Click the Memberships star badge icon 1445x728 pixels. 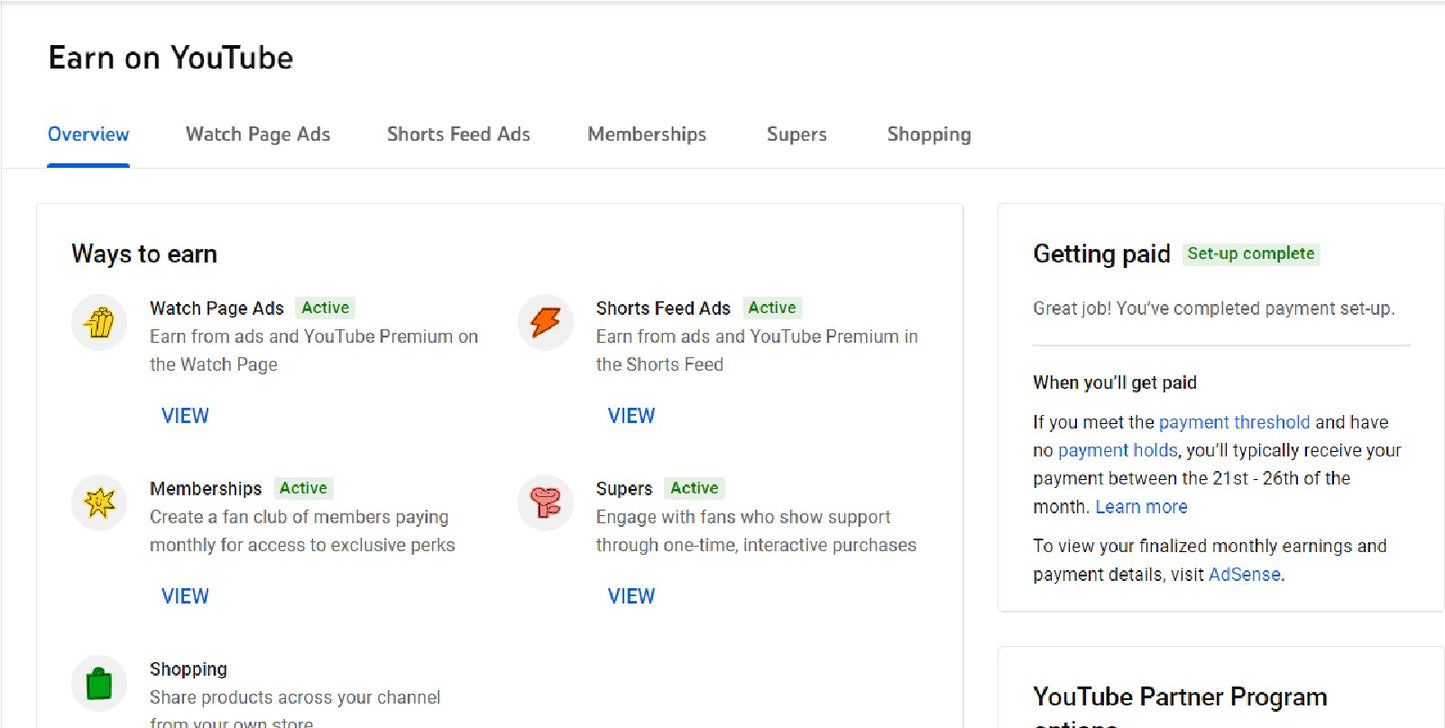pos(98,503)
